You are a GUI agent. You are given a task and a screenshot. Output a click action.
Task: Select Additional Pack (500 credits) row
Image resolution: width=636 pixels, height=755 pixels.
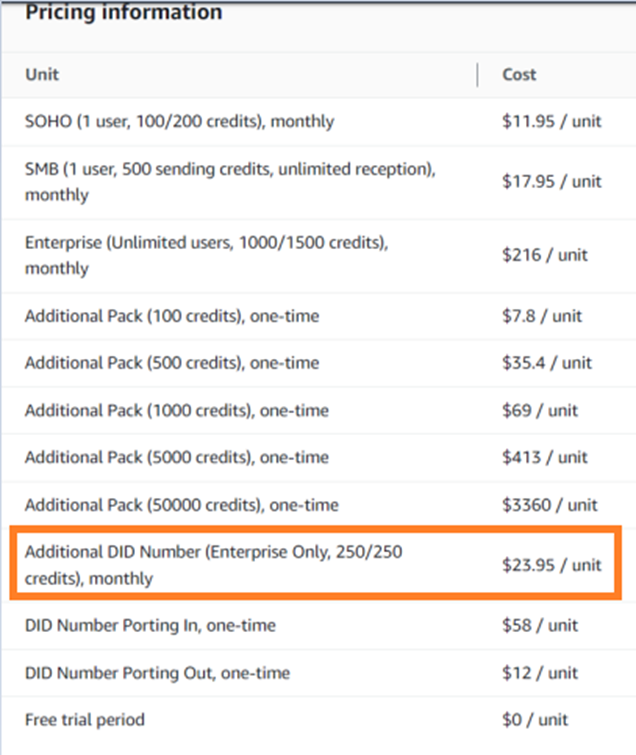pyautogui.click(x=318, y=363)
